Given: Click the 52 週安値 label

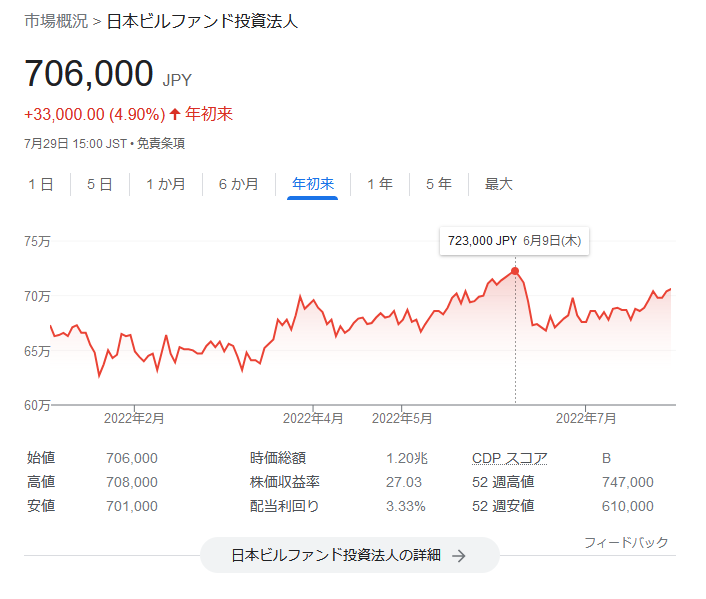Looking at the screenshot, I should (503, 506).
